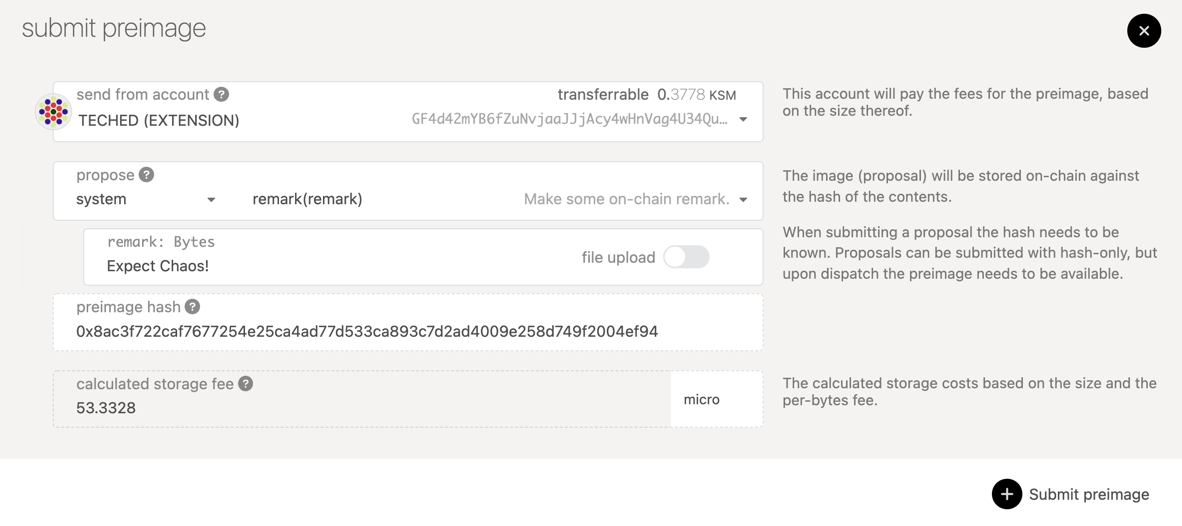Click the TECHED (EXTENSION) account name
Viewport: 1182px width, 526px height.
click(x=159, y=120)
